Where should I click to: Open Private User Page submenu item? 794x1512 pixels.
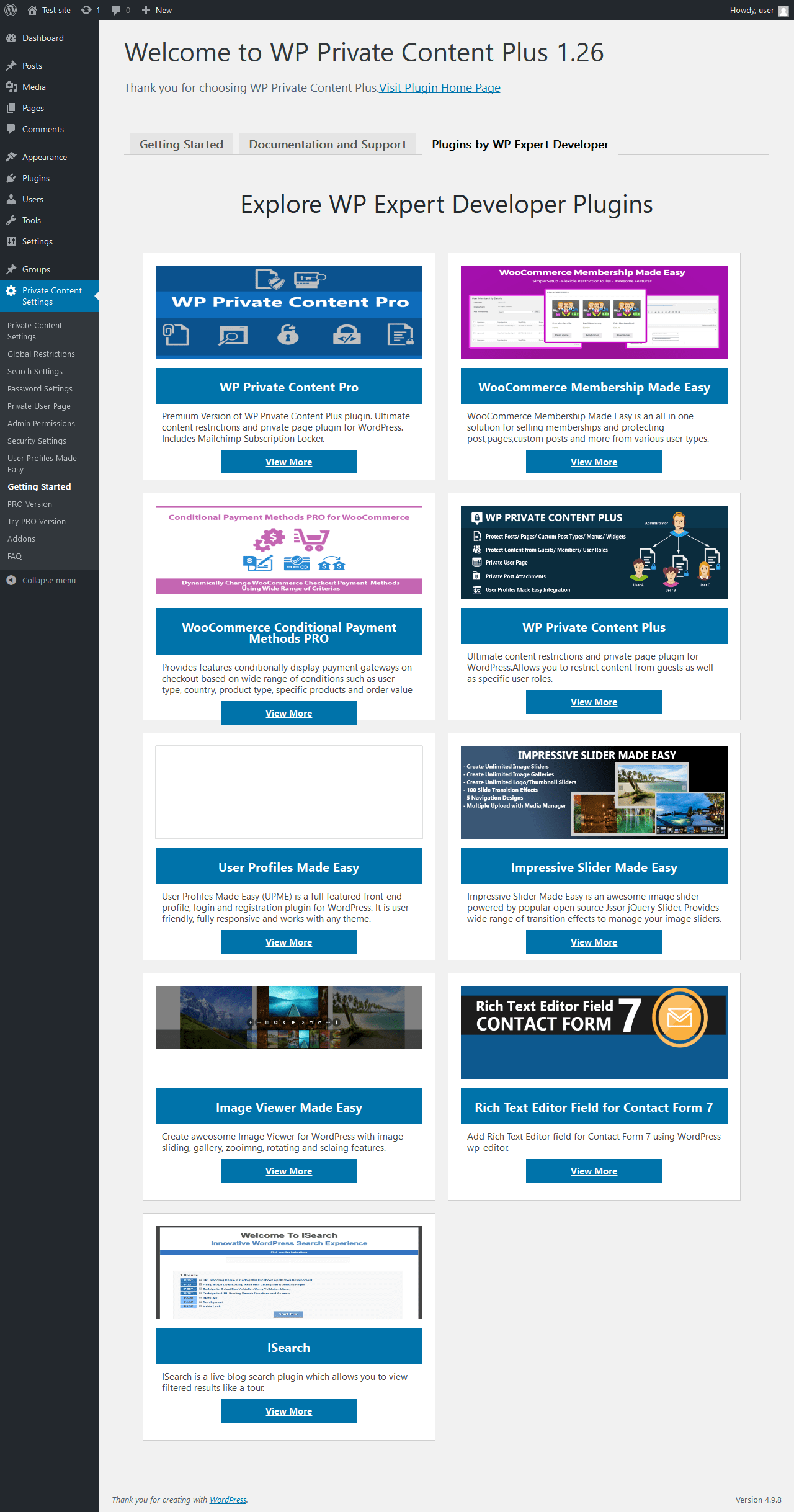point(39,406)
